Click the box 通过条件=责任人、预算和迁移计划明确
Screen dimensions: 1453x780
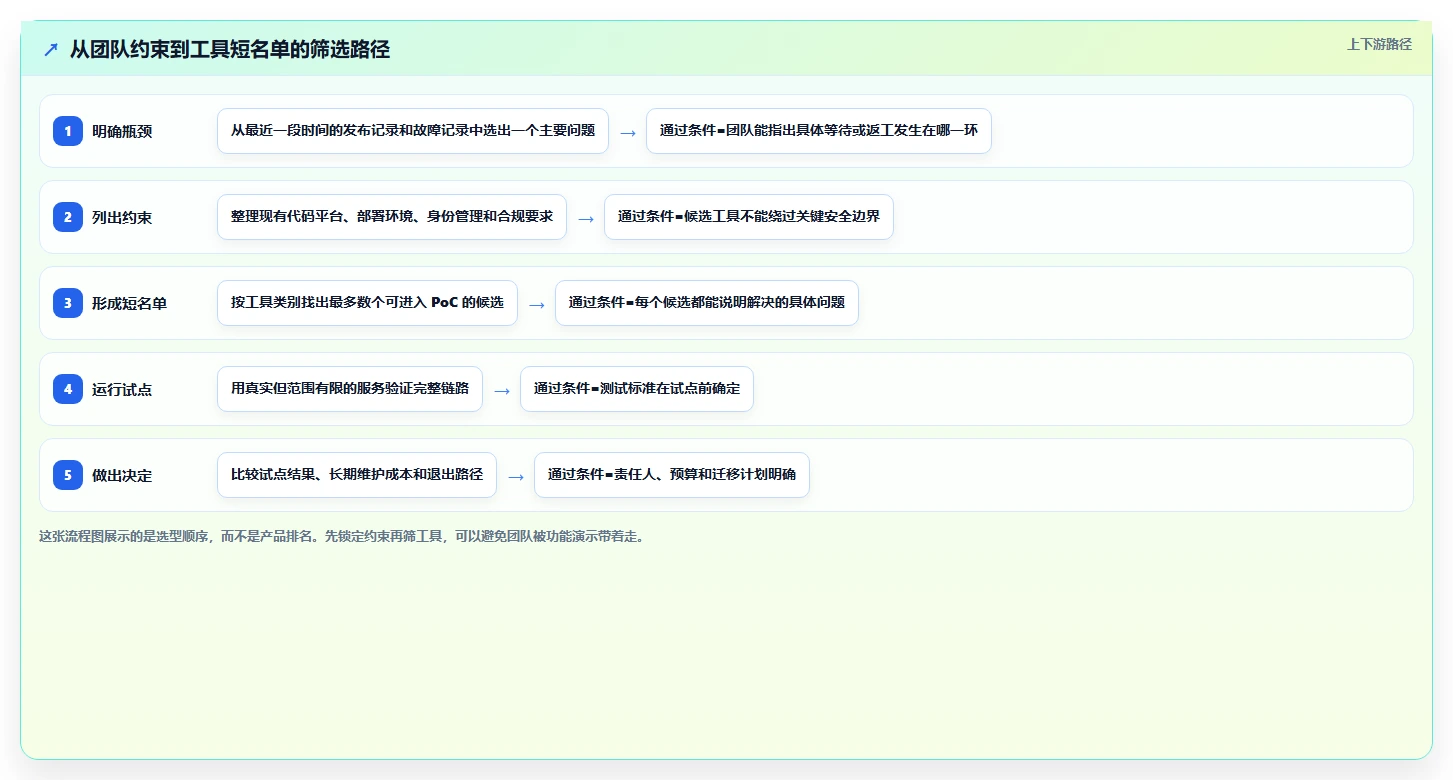(x=672, y=475)
